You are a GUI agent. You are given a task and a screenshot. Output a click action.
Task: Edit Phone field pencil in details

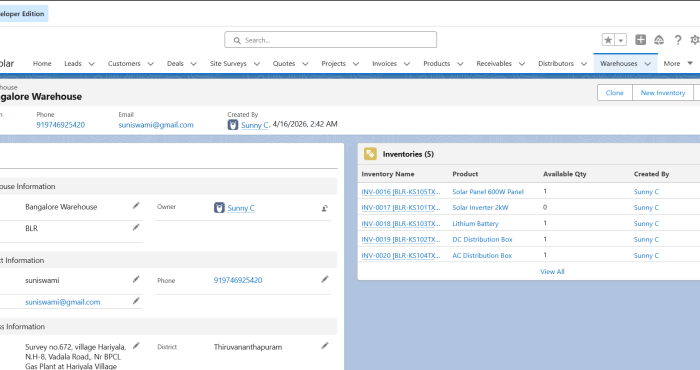pos(325,279)
